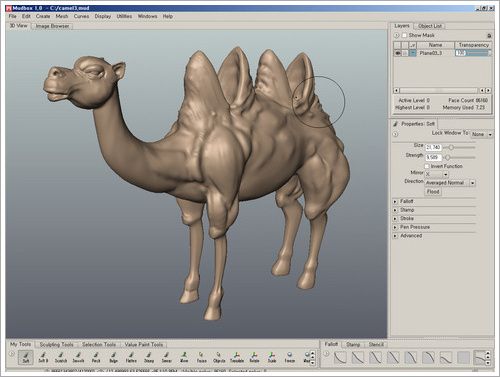Open the Plane03_3 level selector box
500x377 pixels.
coord(413,53)
